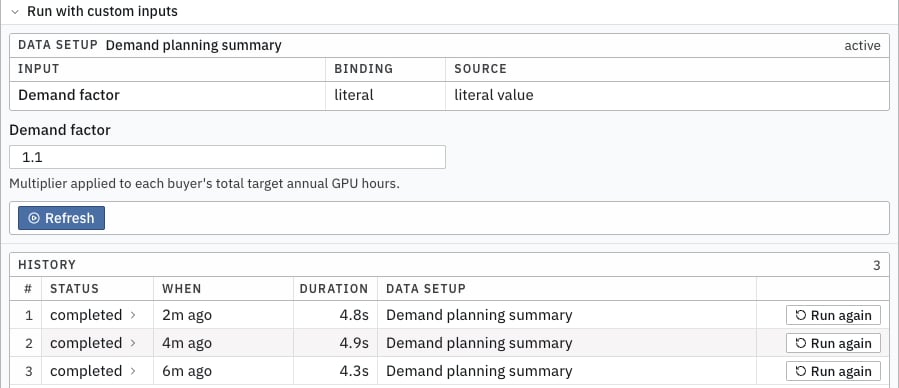Viewport: 899px width, 388px height.
Task: Click the Refresh button
Action: tap(61, 218)
